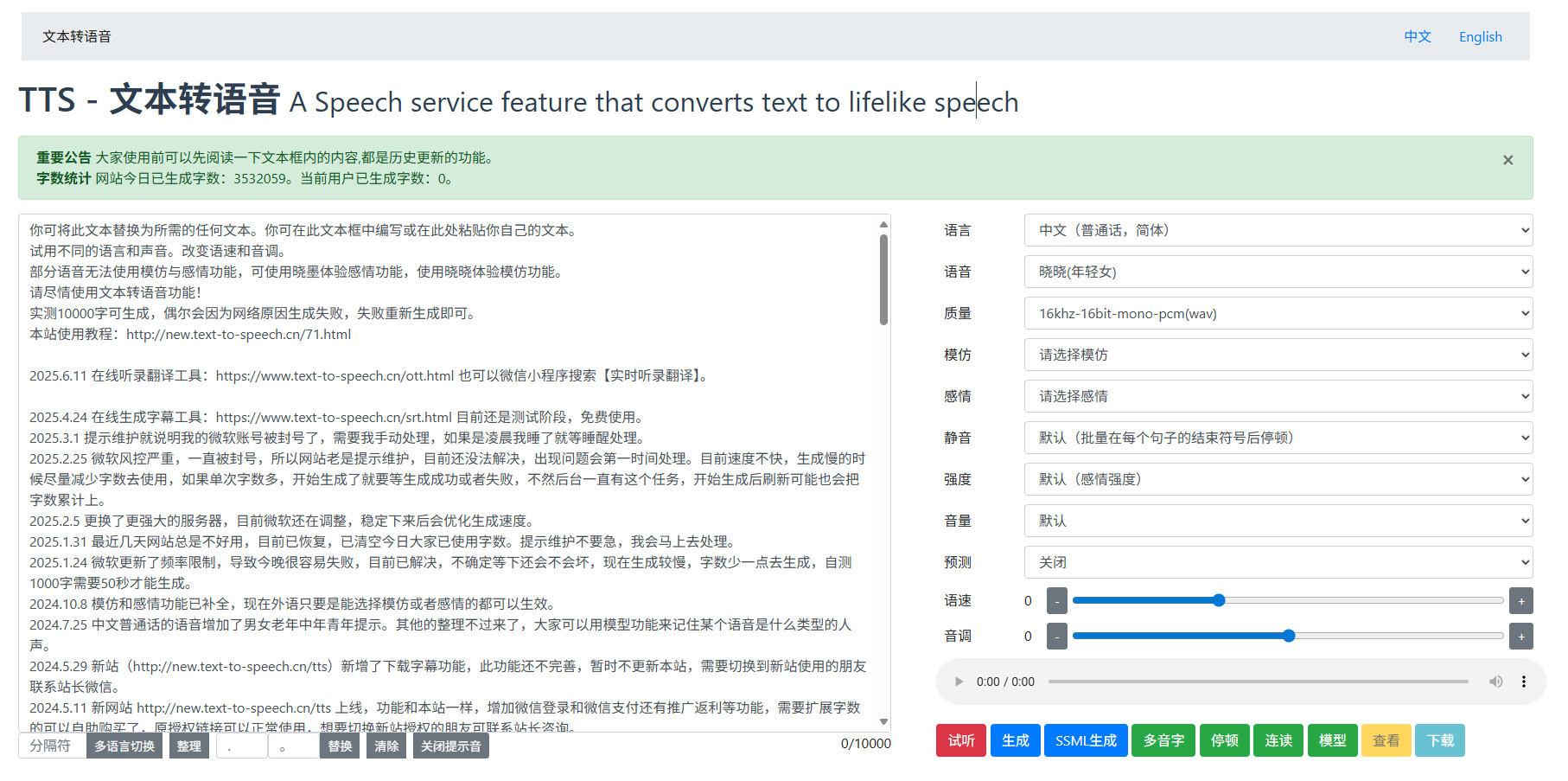The image size is (1568, 781).
Task: Select 中文 in the top navigation
Action: (x=1418, y=36)
